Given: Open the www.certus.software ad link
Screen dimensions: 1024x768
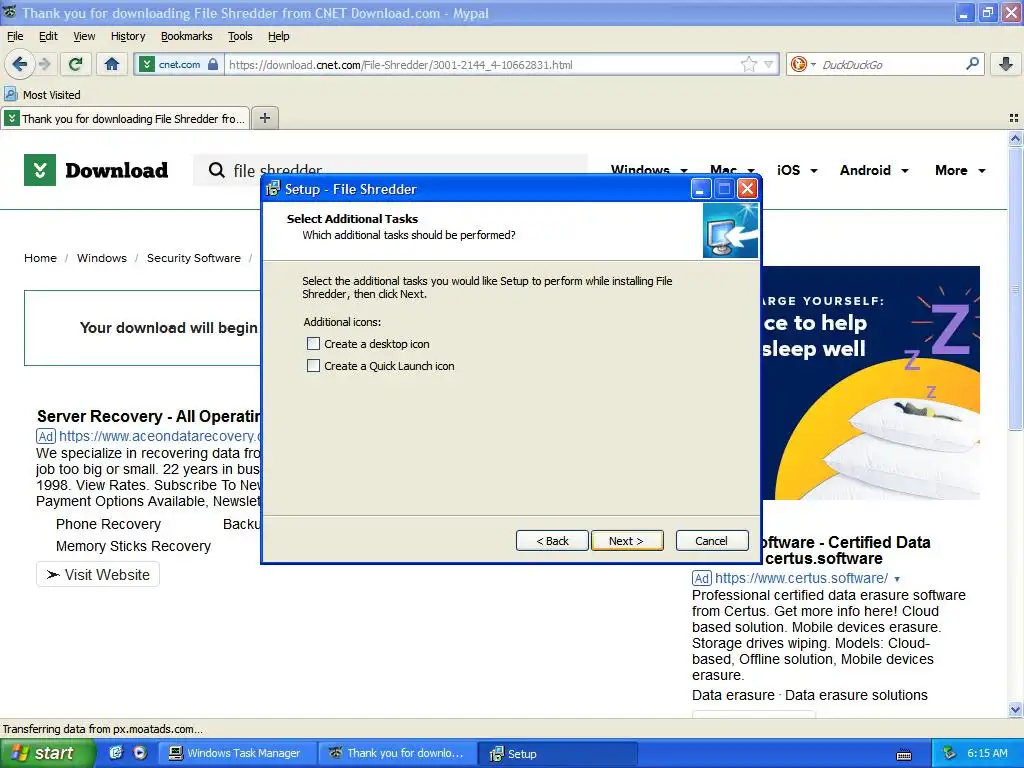Looking at the screenshot, I should pos(801,579).
